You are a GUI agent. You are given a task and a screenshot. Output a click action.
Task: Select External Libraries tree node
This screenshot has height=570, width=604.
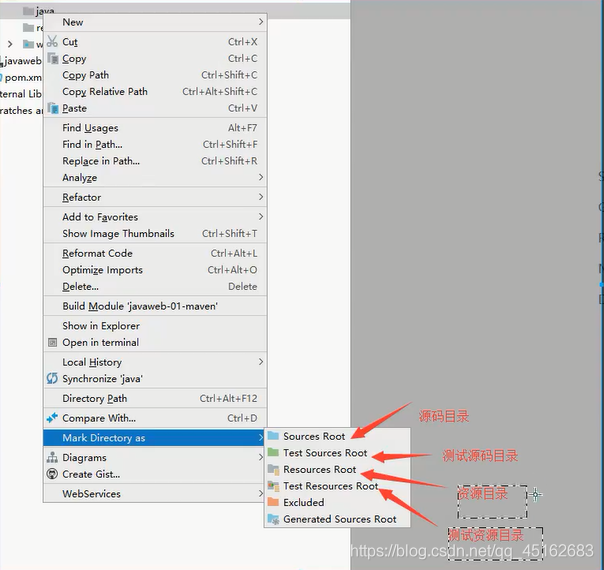(x=21, y=94)
